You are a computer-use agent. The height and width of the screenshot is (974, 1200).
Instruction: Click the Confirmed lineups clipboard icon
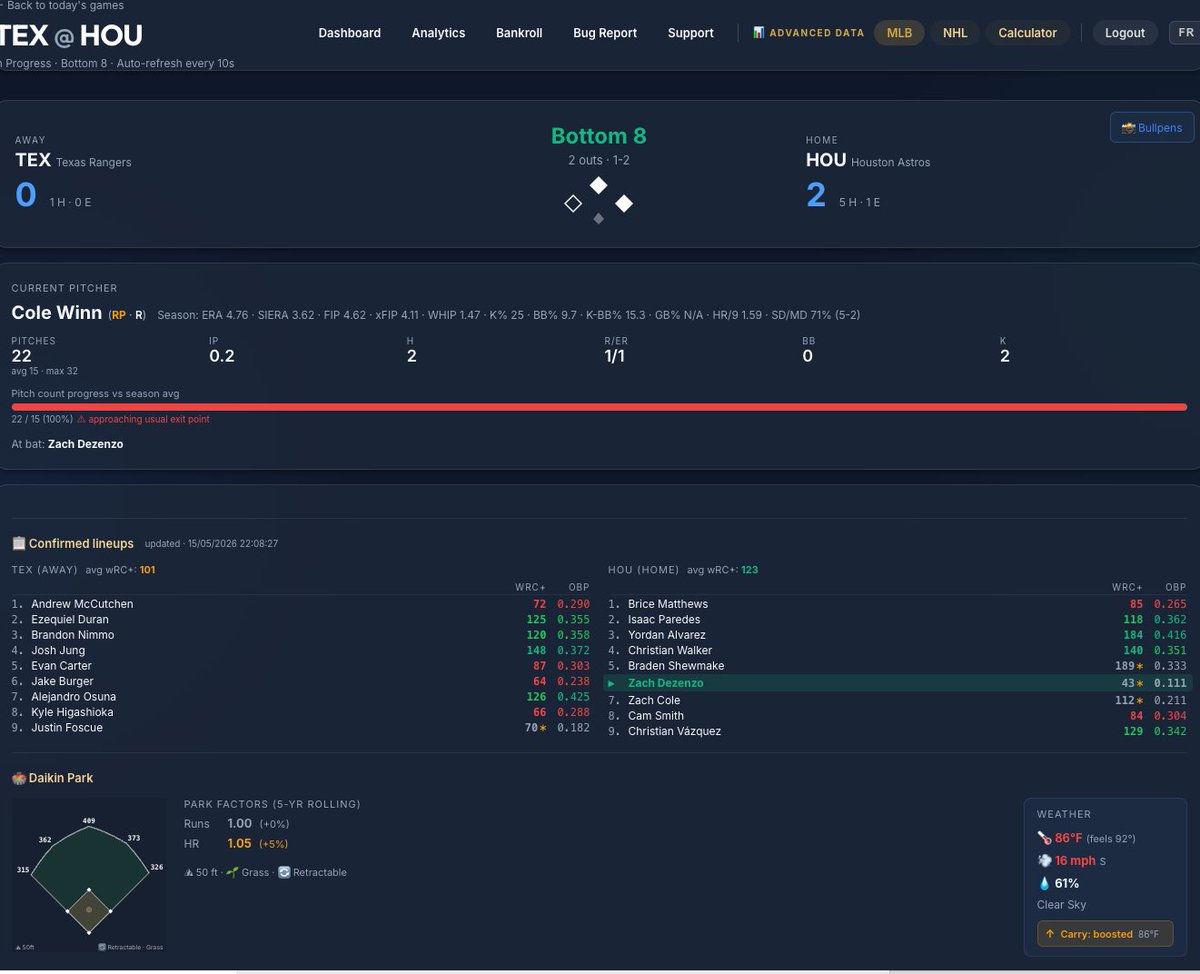tap(18, 544)
